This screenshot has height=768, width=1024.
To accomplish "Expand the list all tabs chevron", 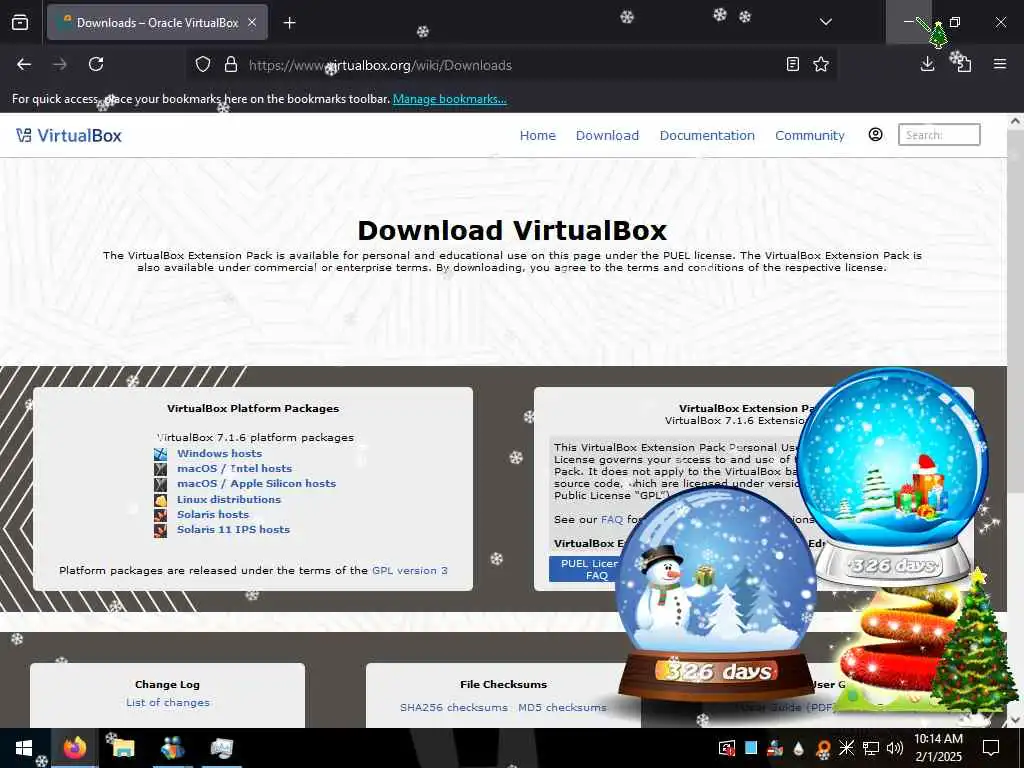I will (825, 22).
